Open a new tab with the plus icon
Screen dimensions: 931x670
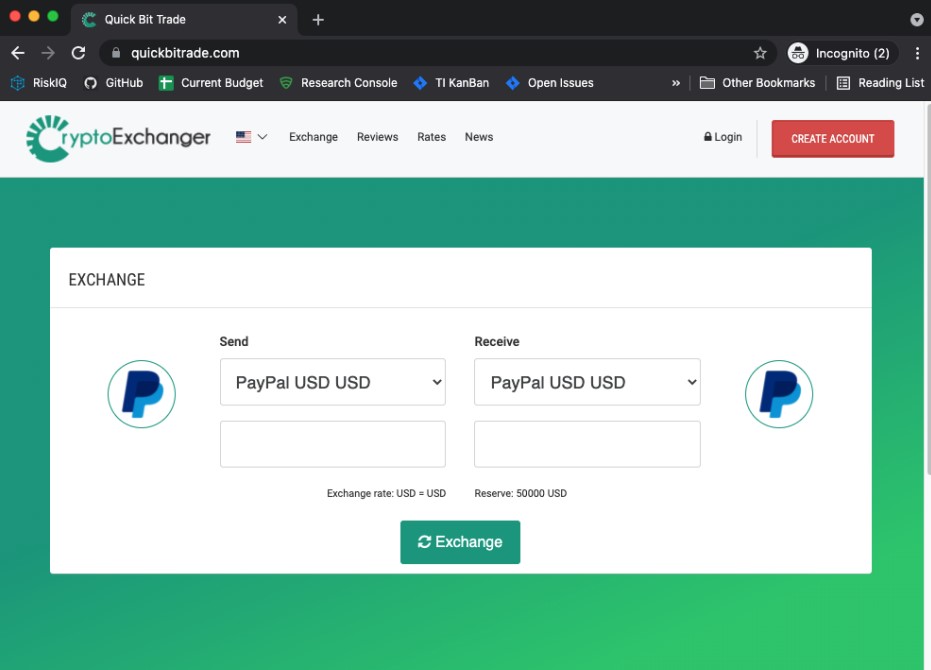[x=318, y=20]
